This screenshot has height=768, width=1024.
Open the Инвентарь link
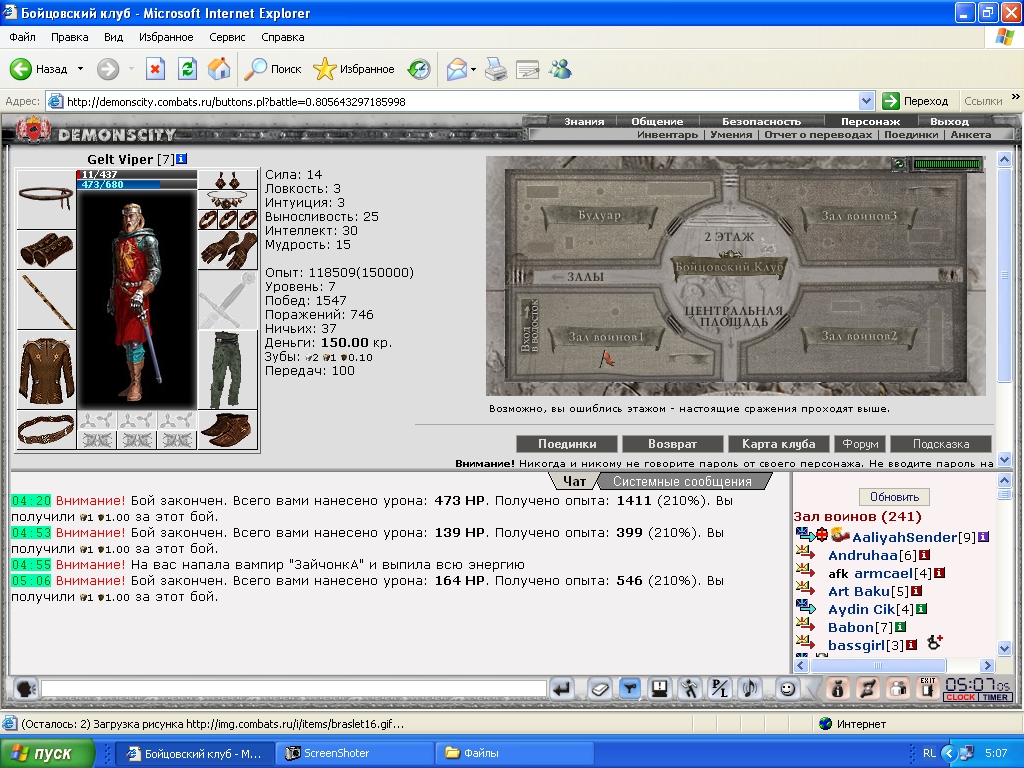pyautogui.click(x=667, y=135)
